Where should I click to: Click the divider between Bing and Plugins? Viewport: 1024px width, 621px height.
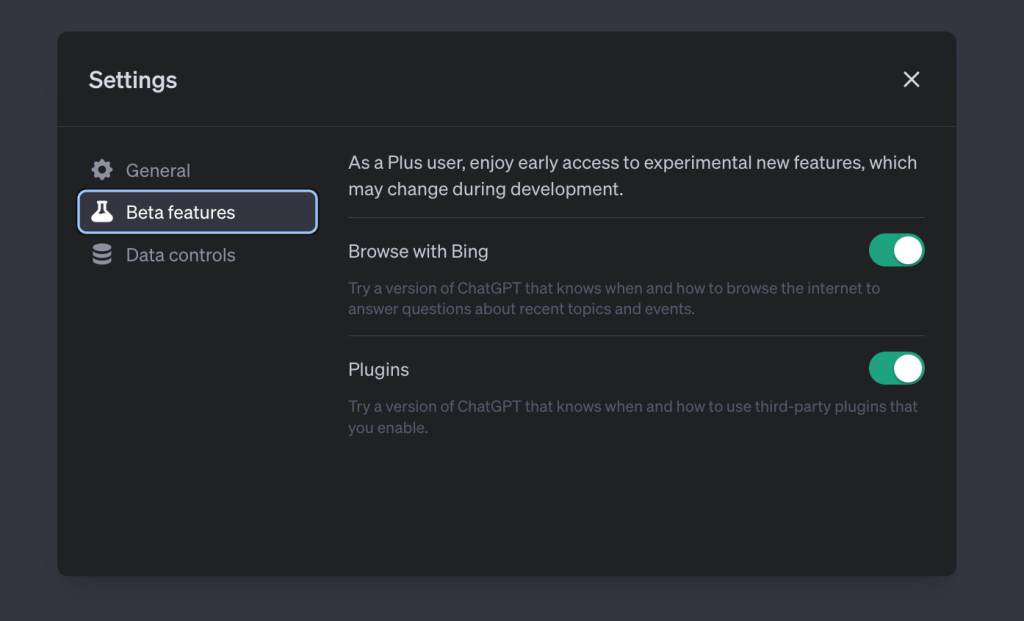click(x=636, y=336)
